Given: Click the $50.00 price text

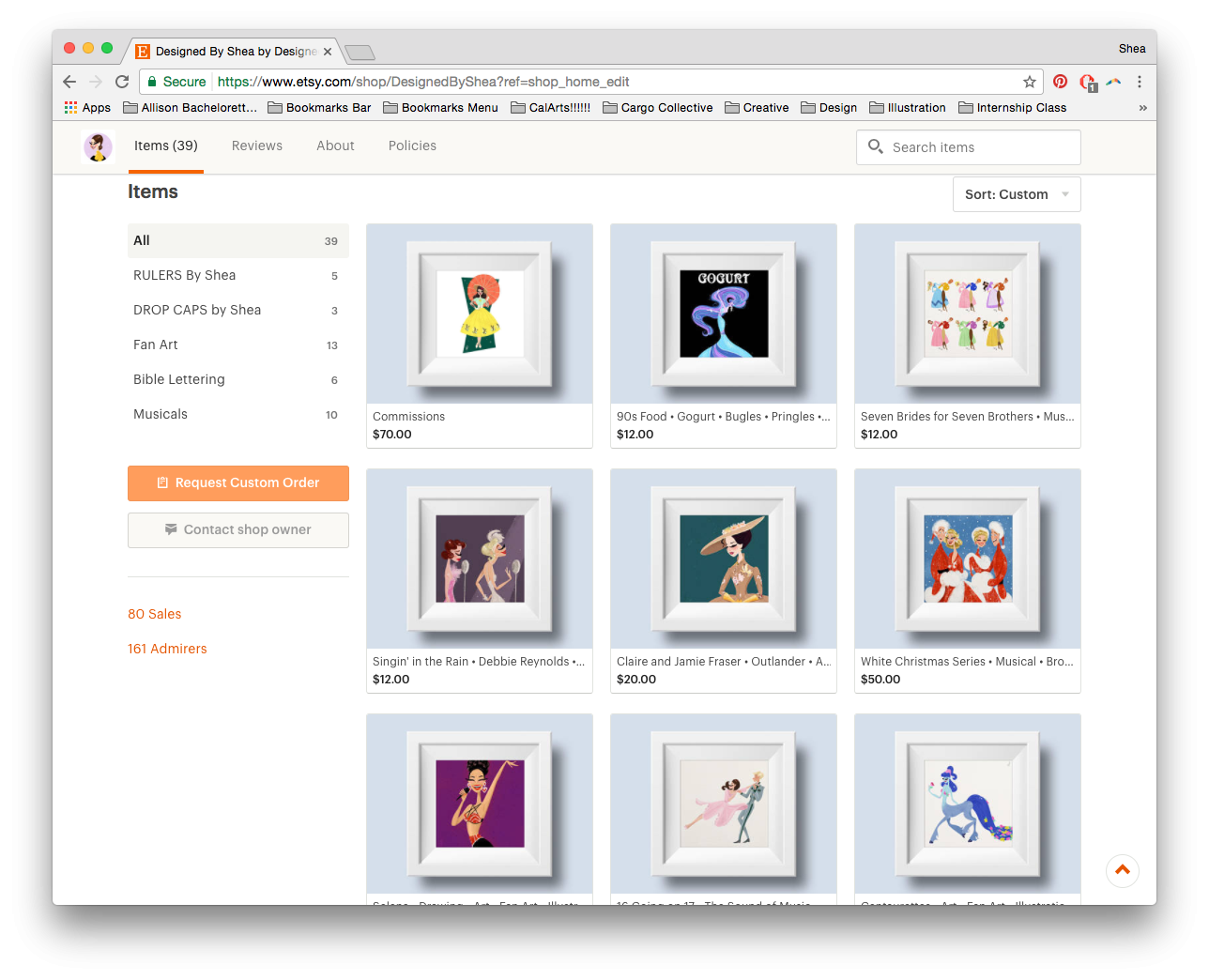Looking at the screenshot, I should (880, 680).
